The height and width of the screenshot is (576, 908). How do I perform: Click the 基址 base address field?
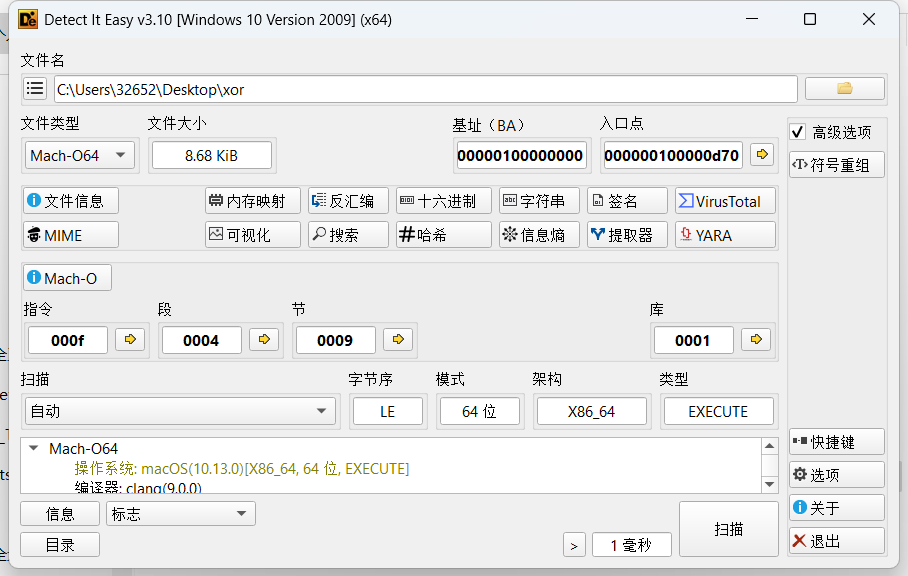[x=520, y=155]
